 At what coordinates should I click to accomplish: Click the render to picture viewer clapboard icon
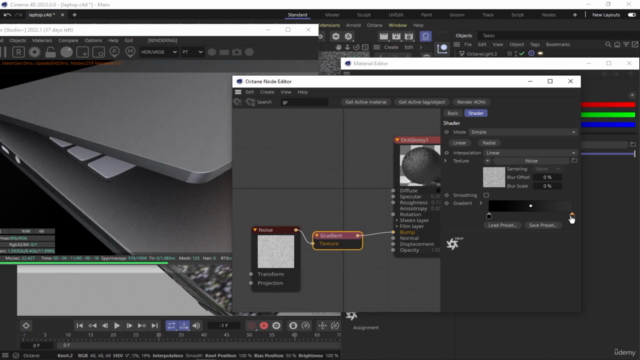point(396,36)
